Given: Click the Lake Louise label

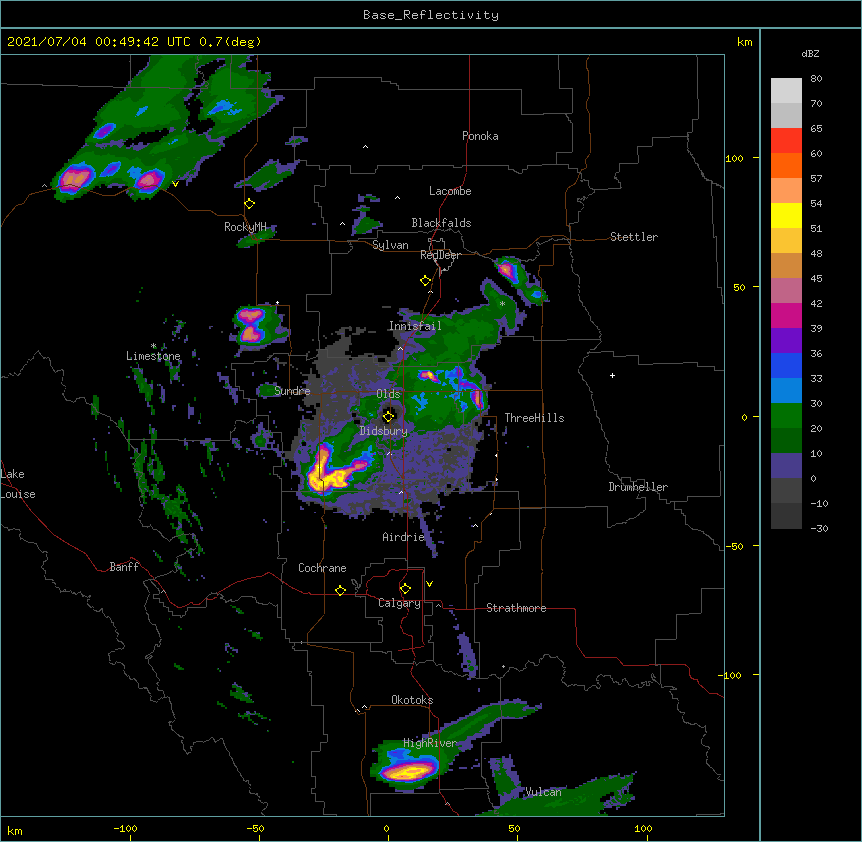Looking at the screenshot, I should (x=18, y=484).
